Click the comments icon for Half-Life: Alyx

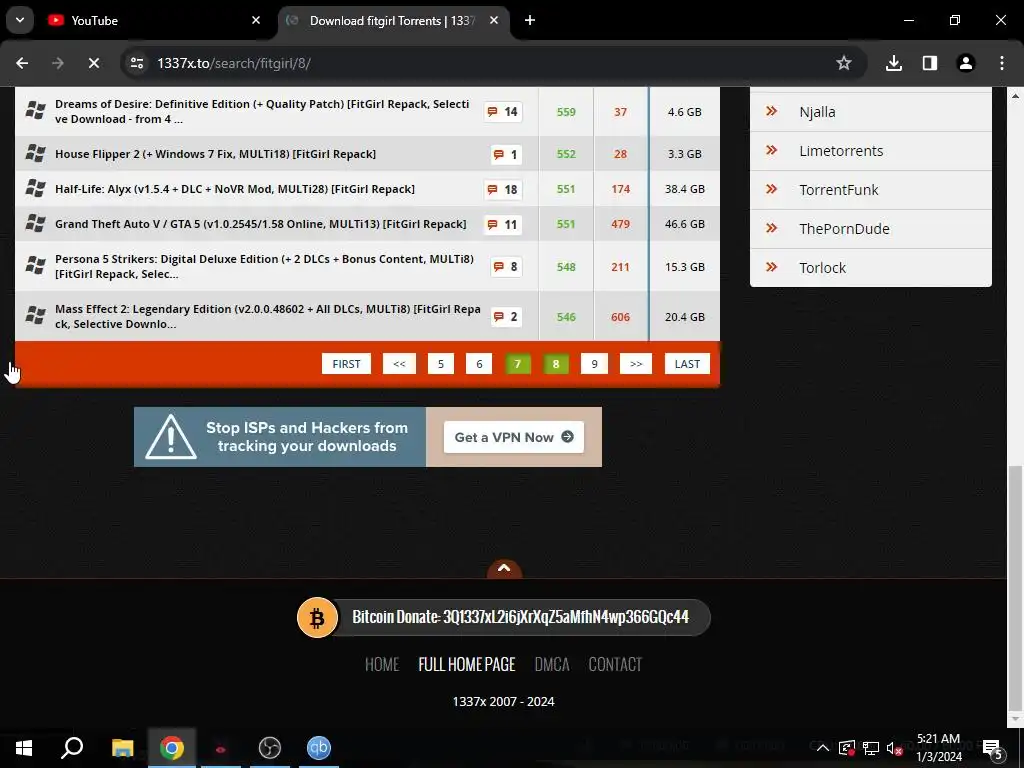pyautogui.click(x=502, y=189)
